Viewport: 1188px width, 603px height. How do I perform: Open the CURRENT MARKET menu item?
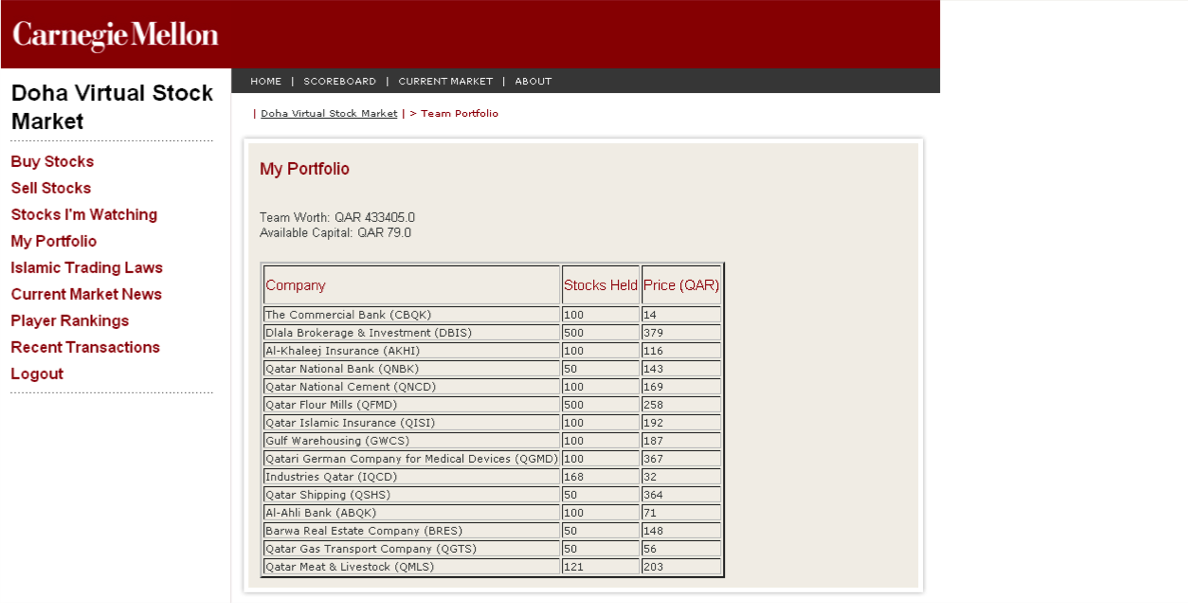tap(446, 81)
